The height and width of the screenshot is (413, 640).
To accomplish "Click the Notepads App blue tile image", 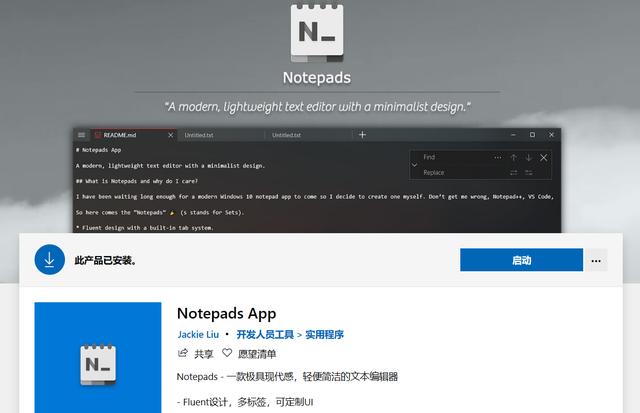I will click(x=98, y=357).
